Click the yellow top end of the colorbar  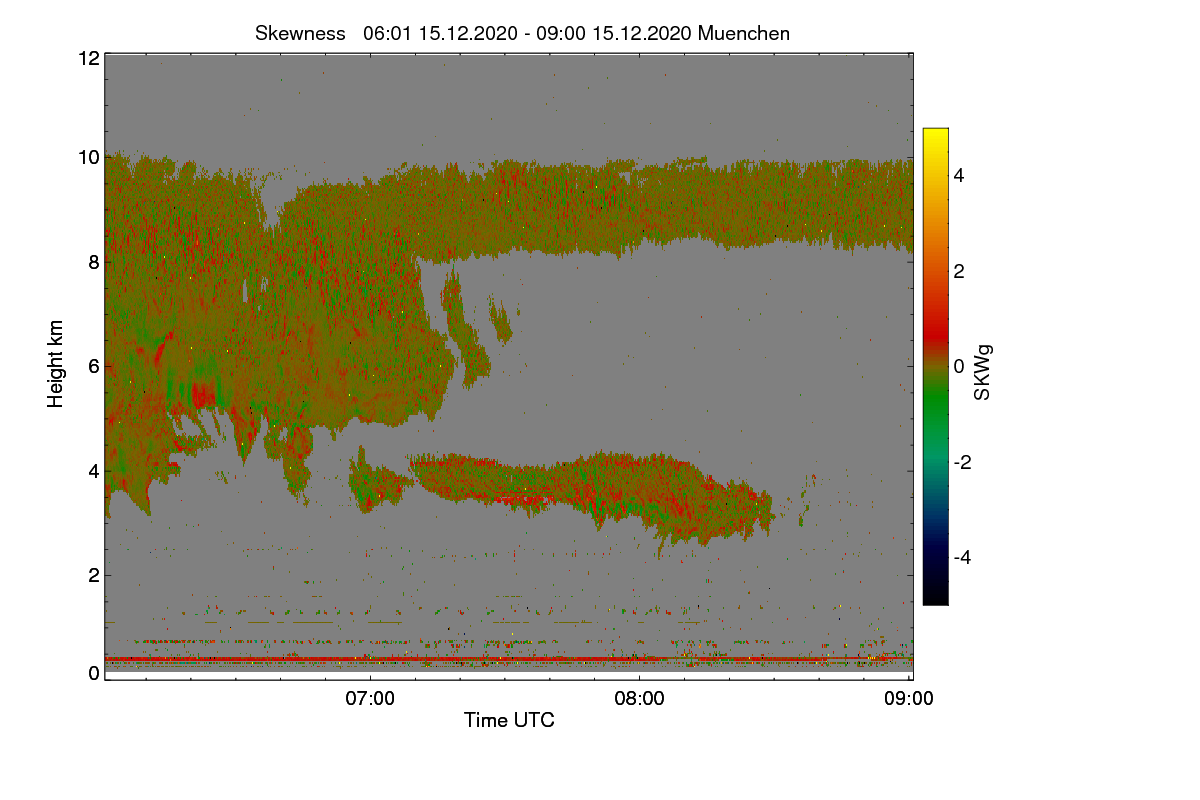coord(935,133)
